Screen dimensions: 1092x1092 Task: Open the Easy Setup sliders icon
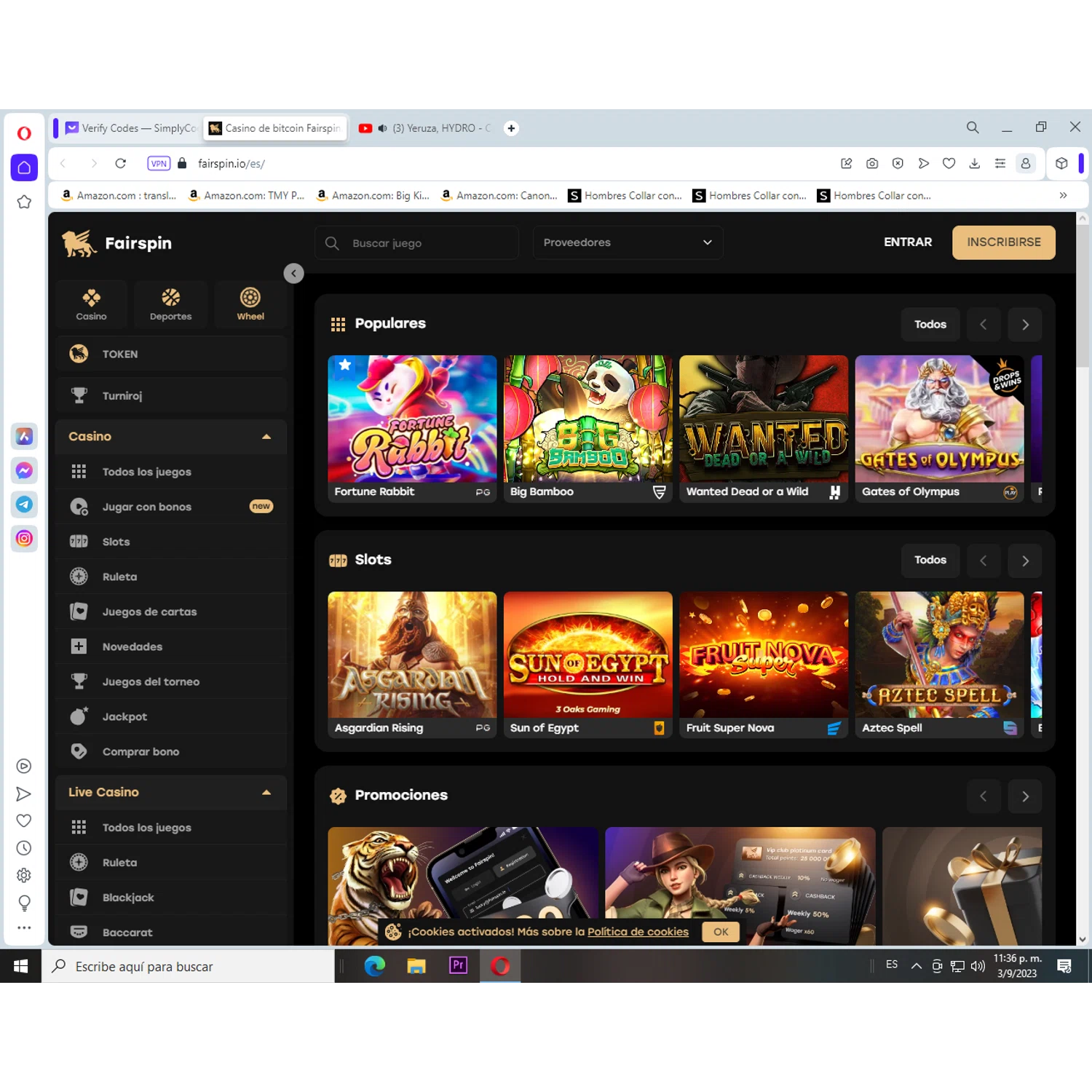1000,164
